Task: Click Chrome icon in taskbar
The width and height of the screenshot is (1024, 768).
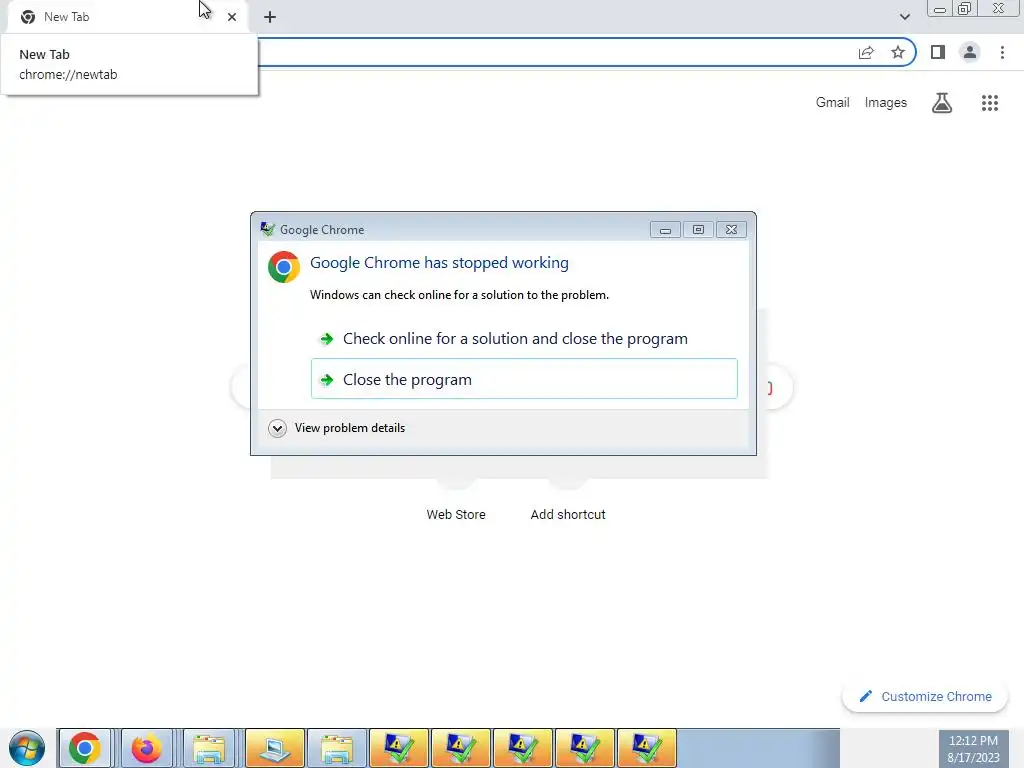Action: coord(85,748)
